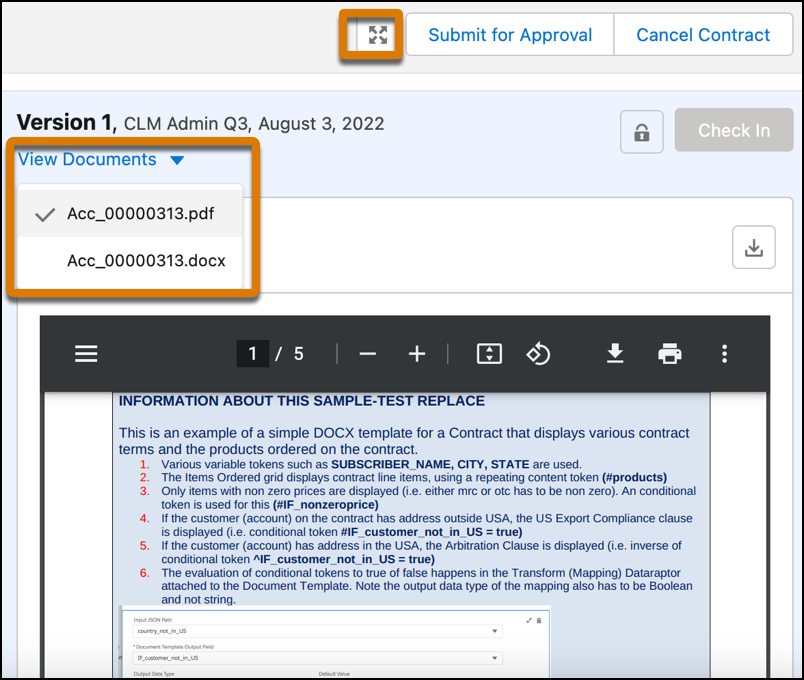804x680 pixels.
Task: Click the View Documents dropdown arrow
Action: (177, 161)
